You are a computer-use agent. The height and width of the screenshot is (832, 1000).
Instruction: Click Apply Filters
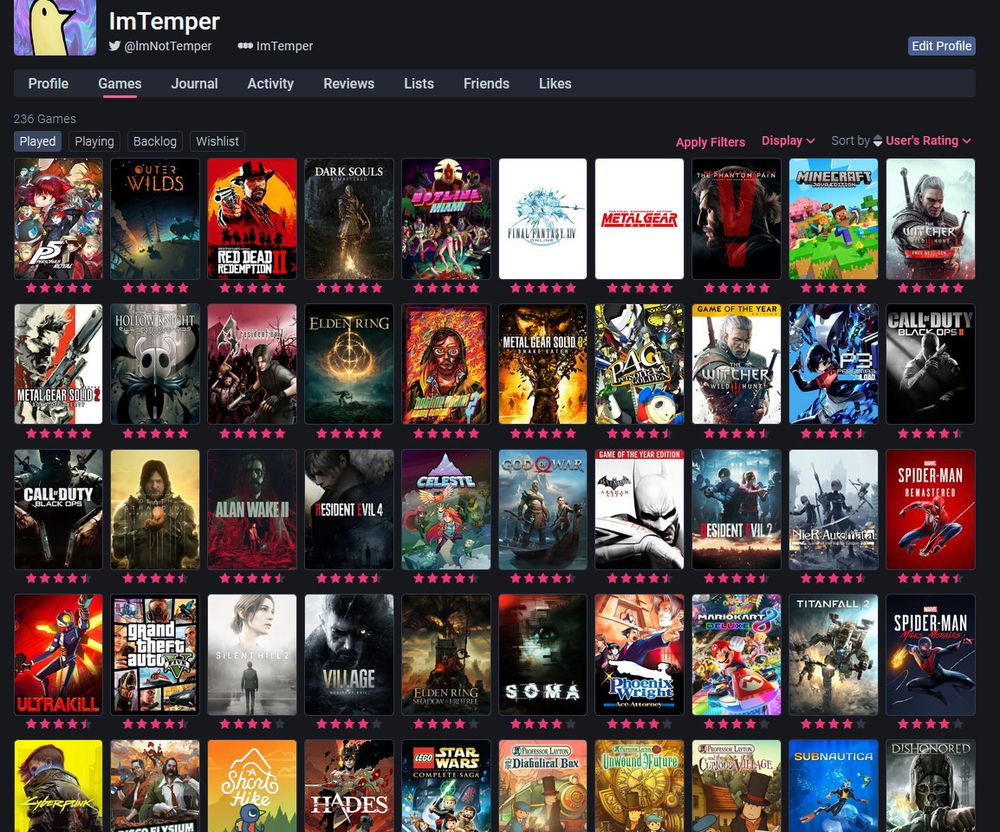coord(710,142)
